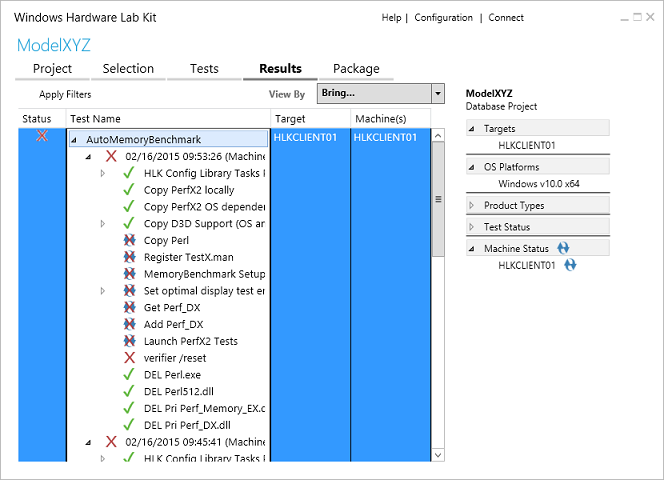Open the Results tab

point(280,69)
